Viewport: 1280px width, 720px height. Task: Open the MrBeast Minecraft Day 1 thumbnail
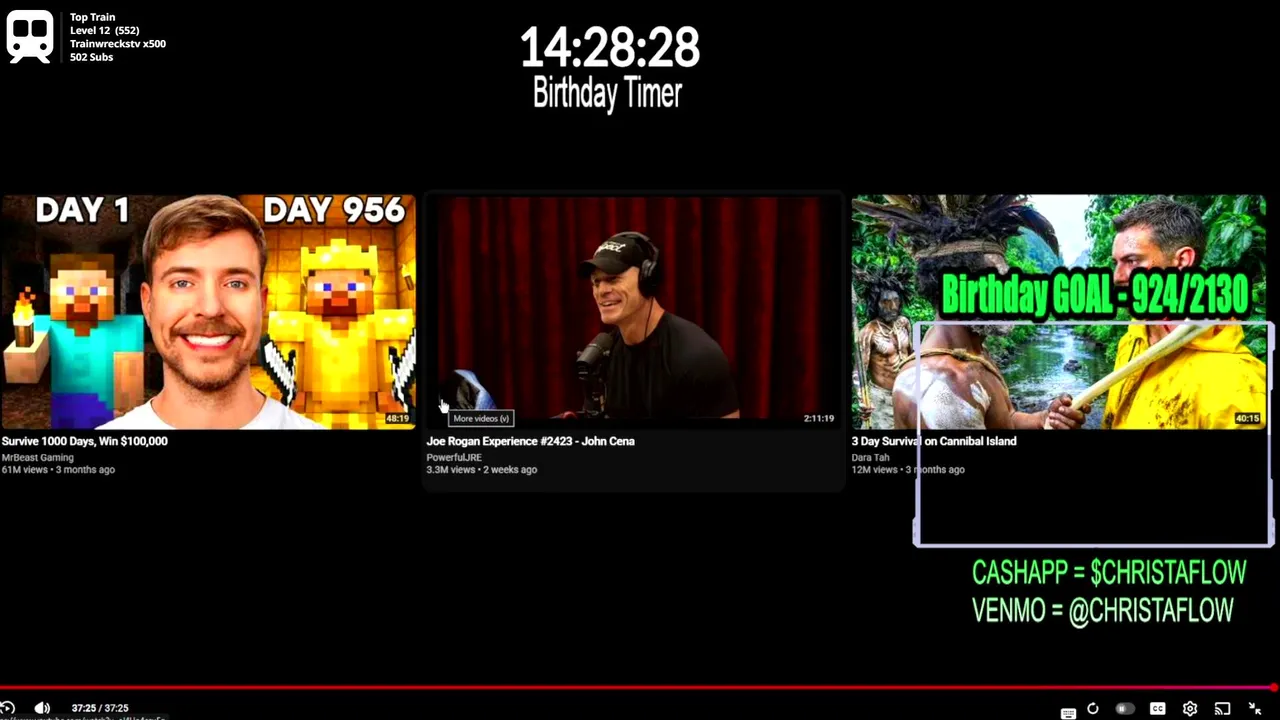[x=208, y=312]
